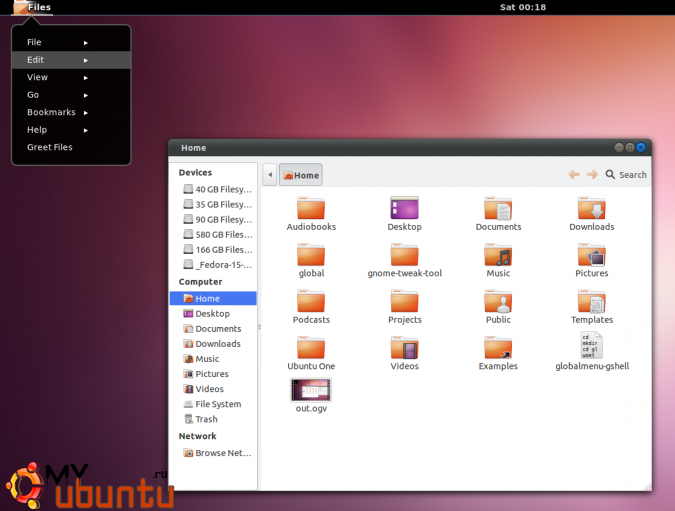The width and height of the screenshot is (675, 511).
Task: Select Documents in the sidebar
Action: click(x=212, y=328)
